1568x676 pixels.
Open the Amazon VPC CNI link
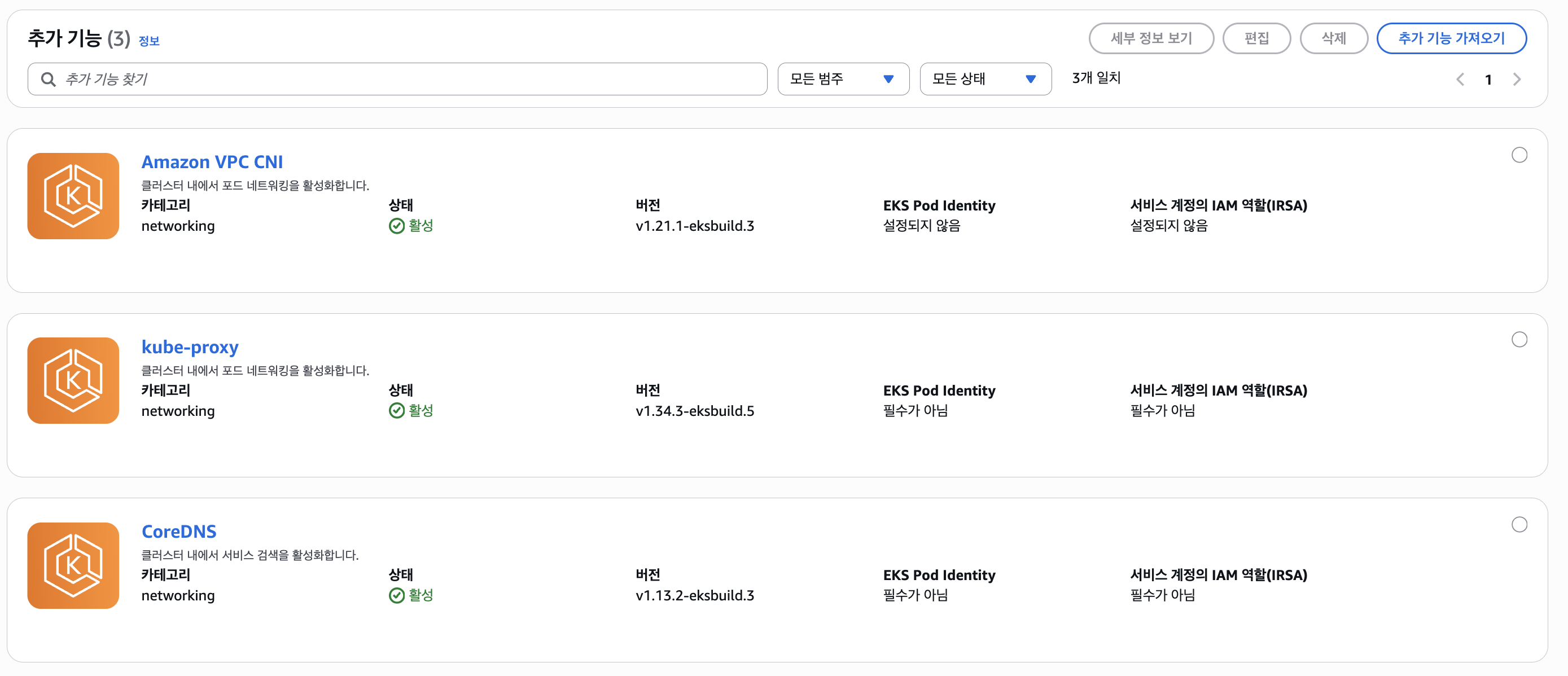coord(212,162)
